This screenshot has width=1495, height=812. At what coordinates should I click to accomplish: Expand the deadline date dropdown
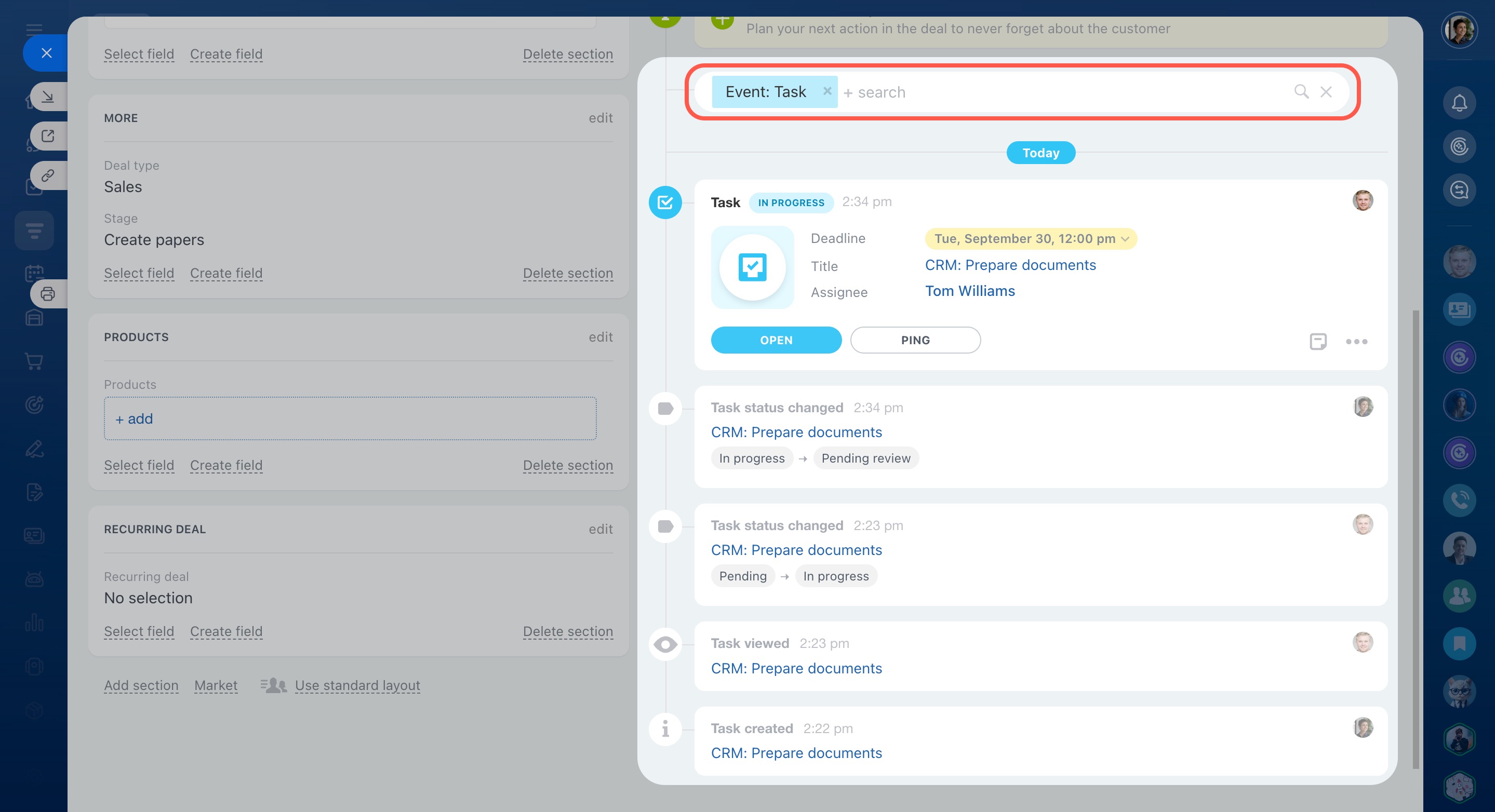[1125, 239]
